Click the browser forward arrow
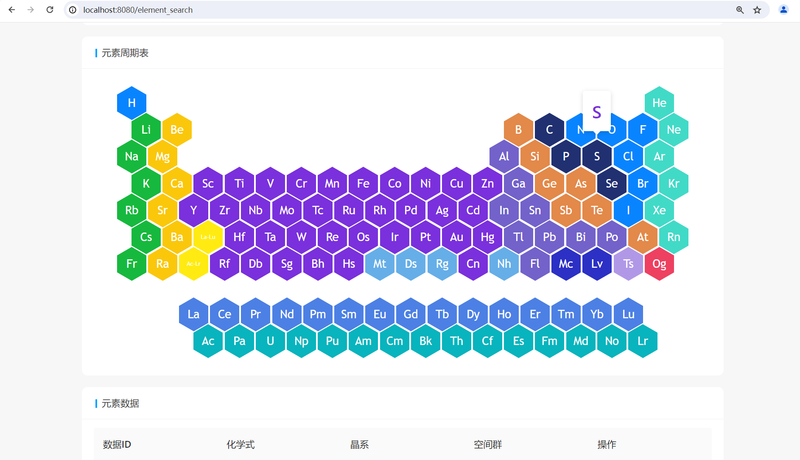This screenshot has width=800, height=460. tap(31, 10)
